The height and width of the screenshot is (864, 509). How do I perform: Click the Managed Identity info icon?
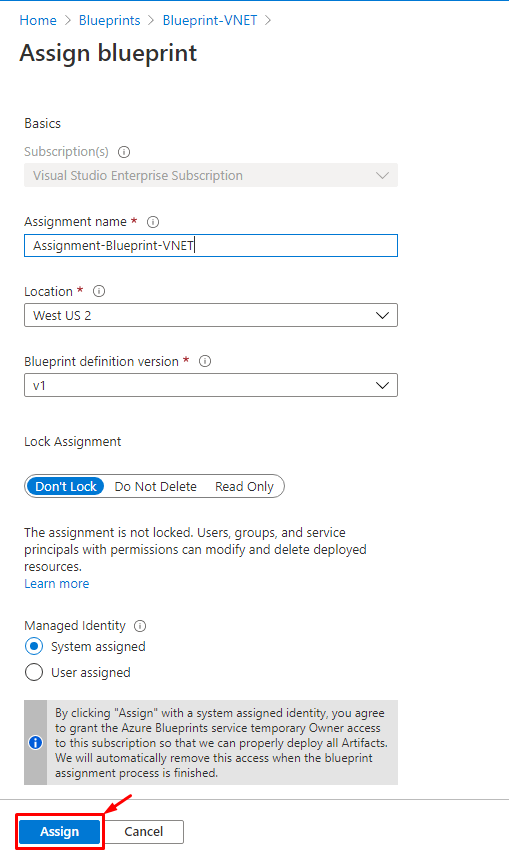[x=140, y=626]
